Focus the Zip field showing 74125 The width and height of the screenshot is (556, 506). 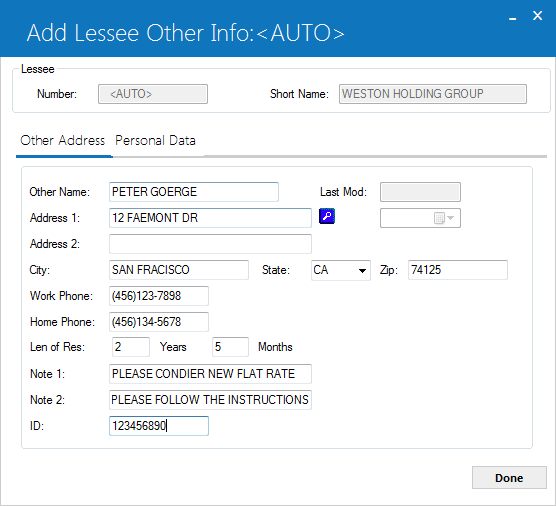pyautogui.click(x=458, y=270)
